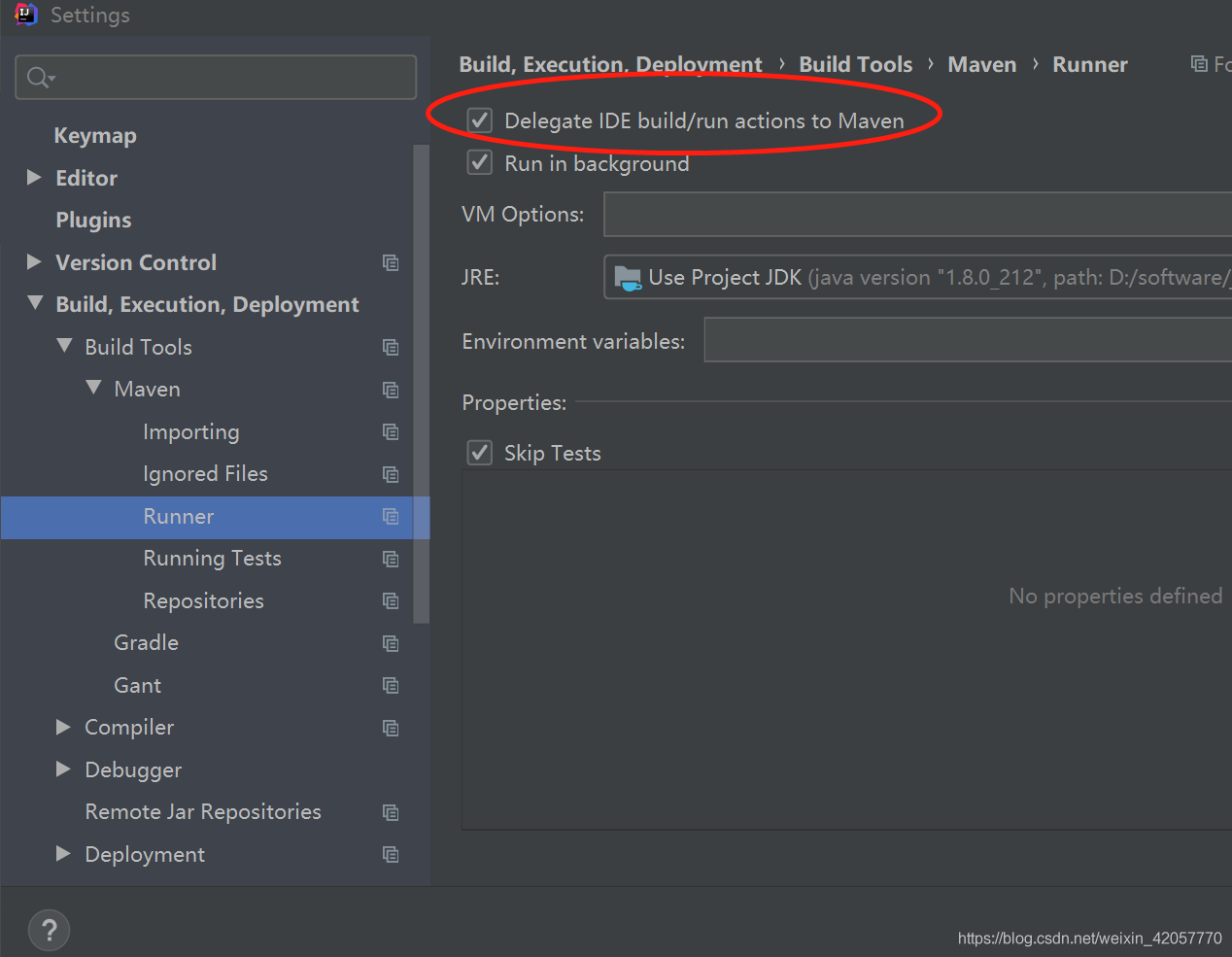Expand the Editor settings section
1232x957 pixels.
[x=35, y=178]
